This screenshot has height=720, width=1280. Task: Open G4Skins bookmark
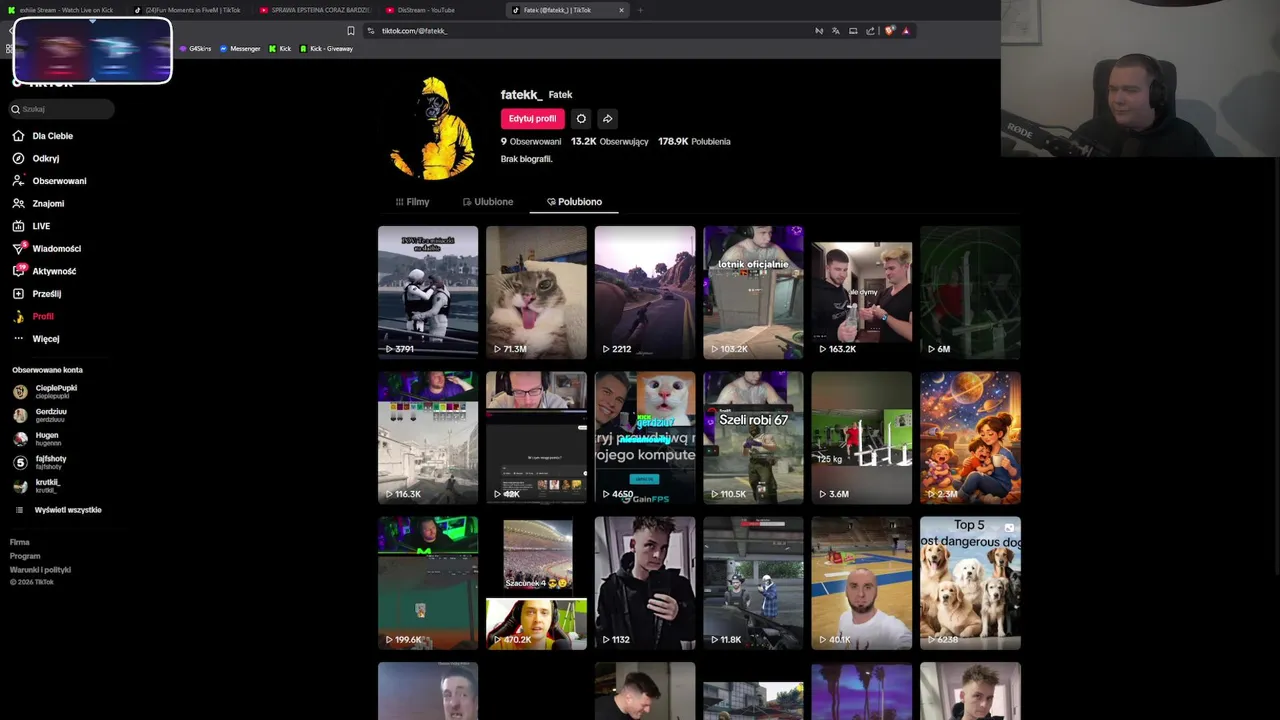click(196, 49)
